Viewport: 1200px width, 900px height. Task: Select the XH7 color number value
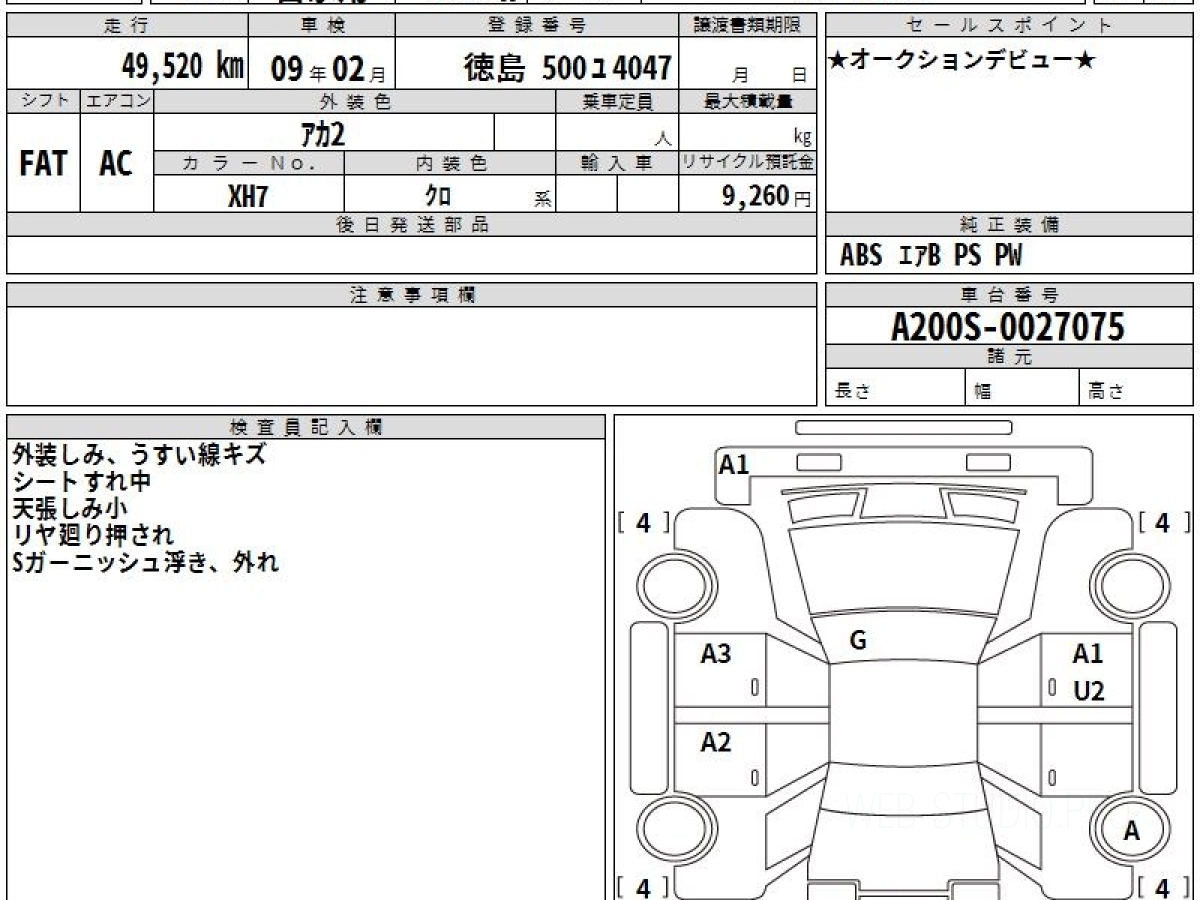point(248,196)
